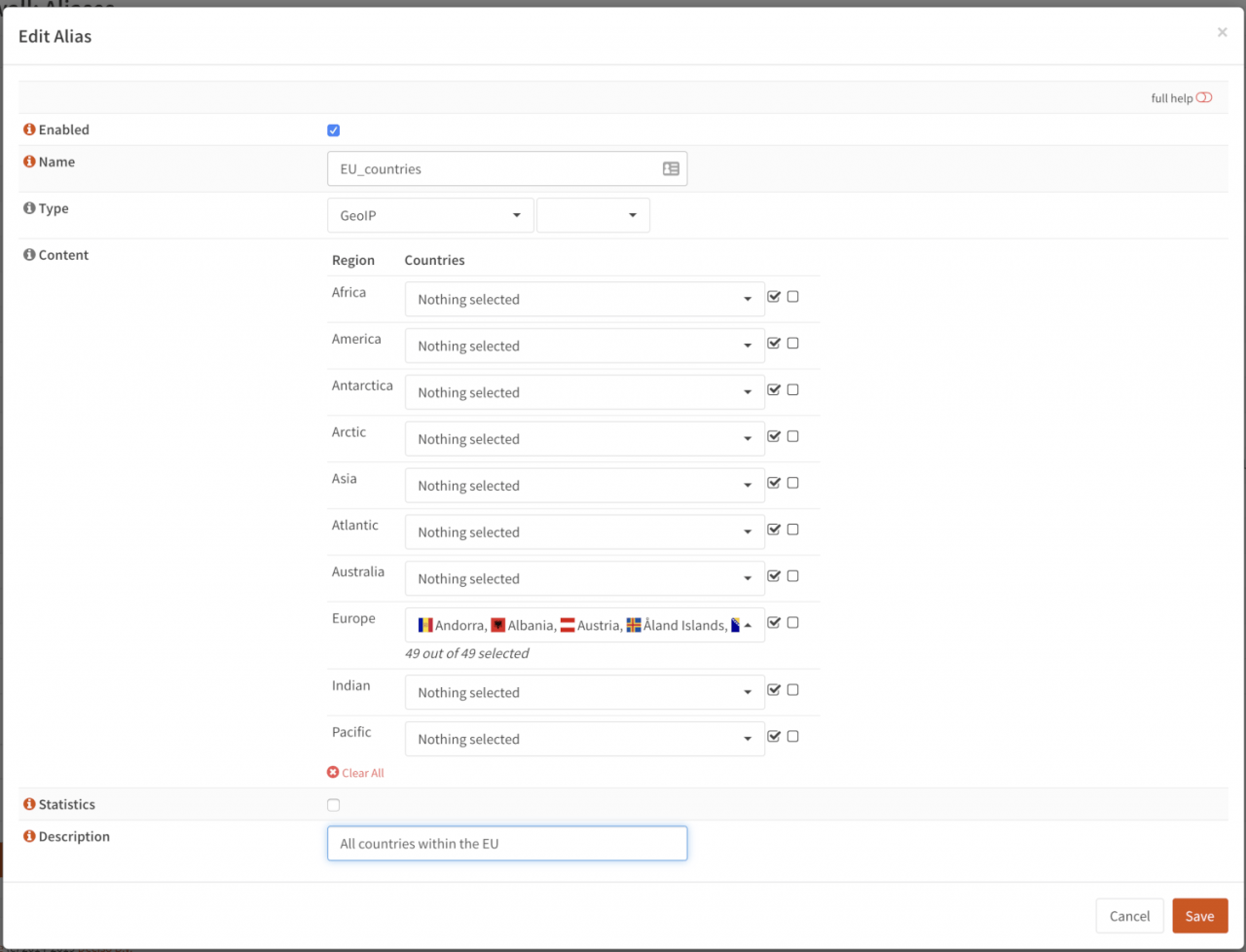Select all countries icon for Africa

774,297
